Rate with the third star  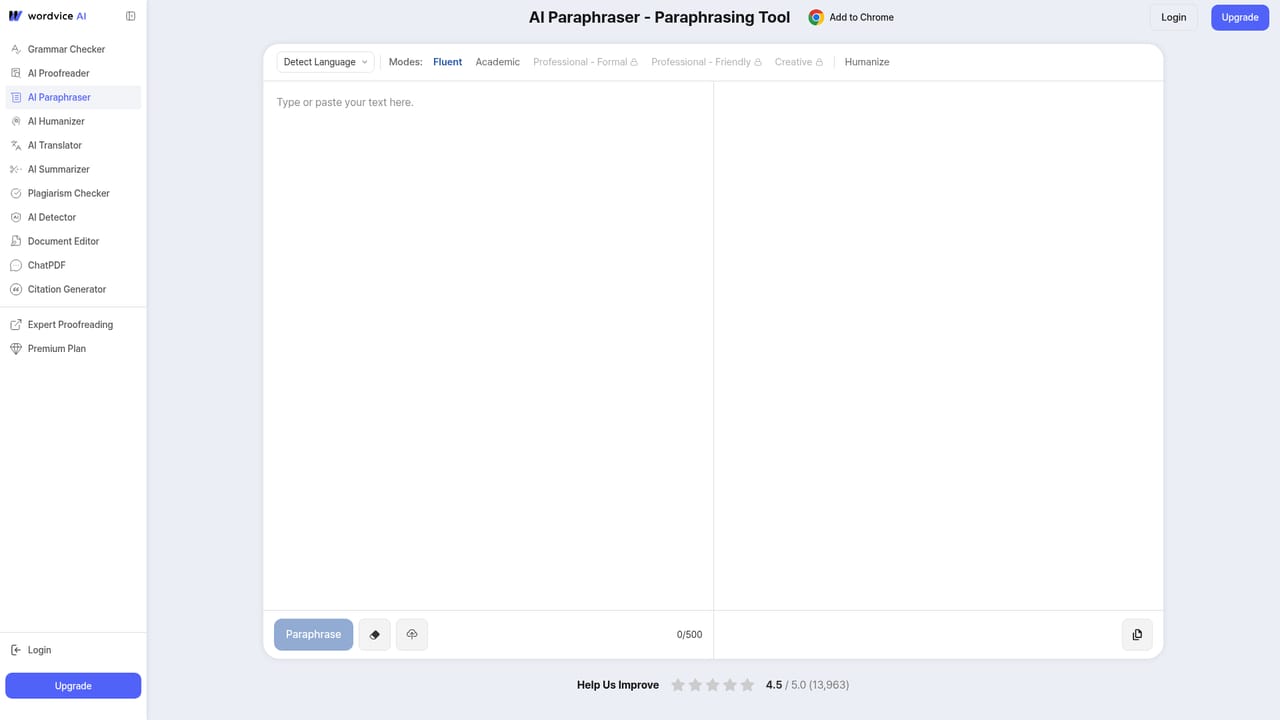(712, 685)
